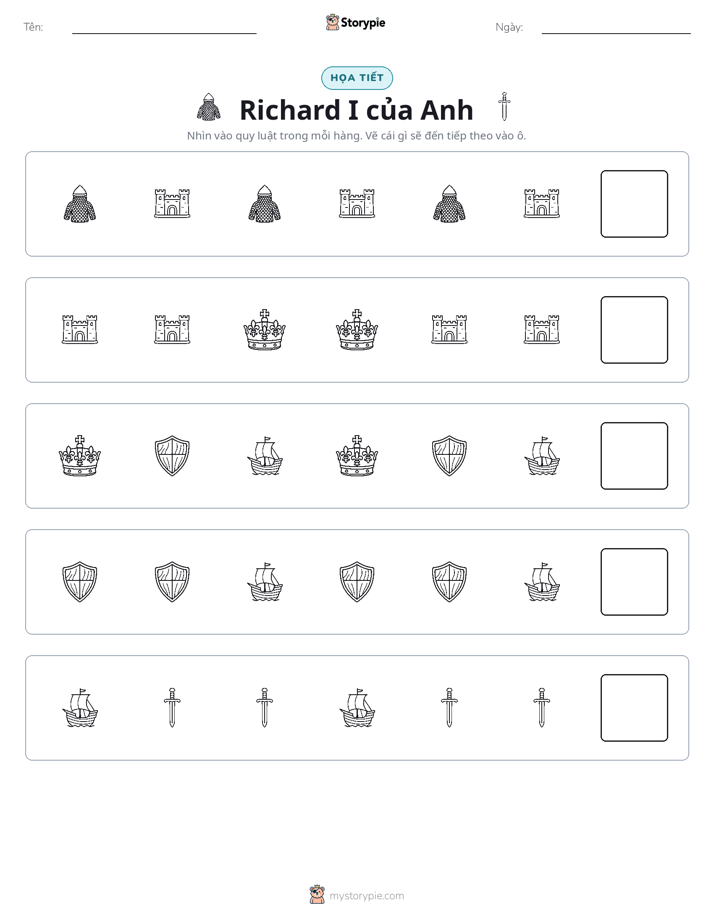Click the first crown in row two
Screen dimensions: 714x924
click(265, 329)
